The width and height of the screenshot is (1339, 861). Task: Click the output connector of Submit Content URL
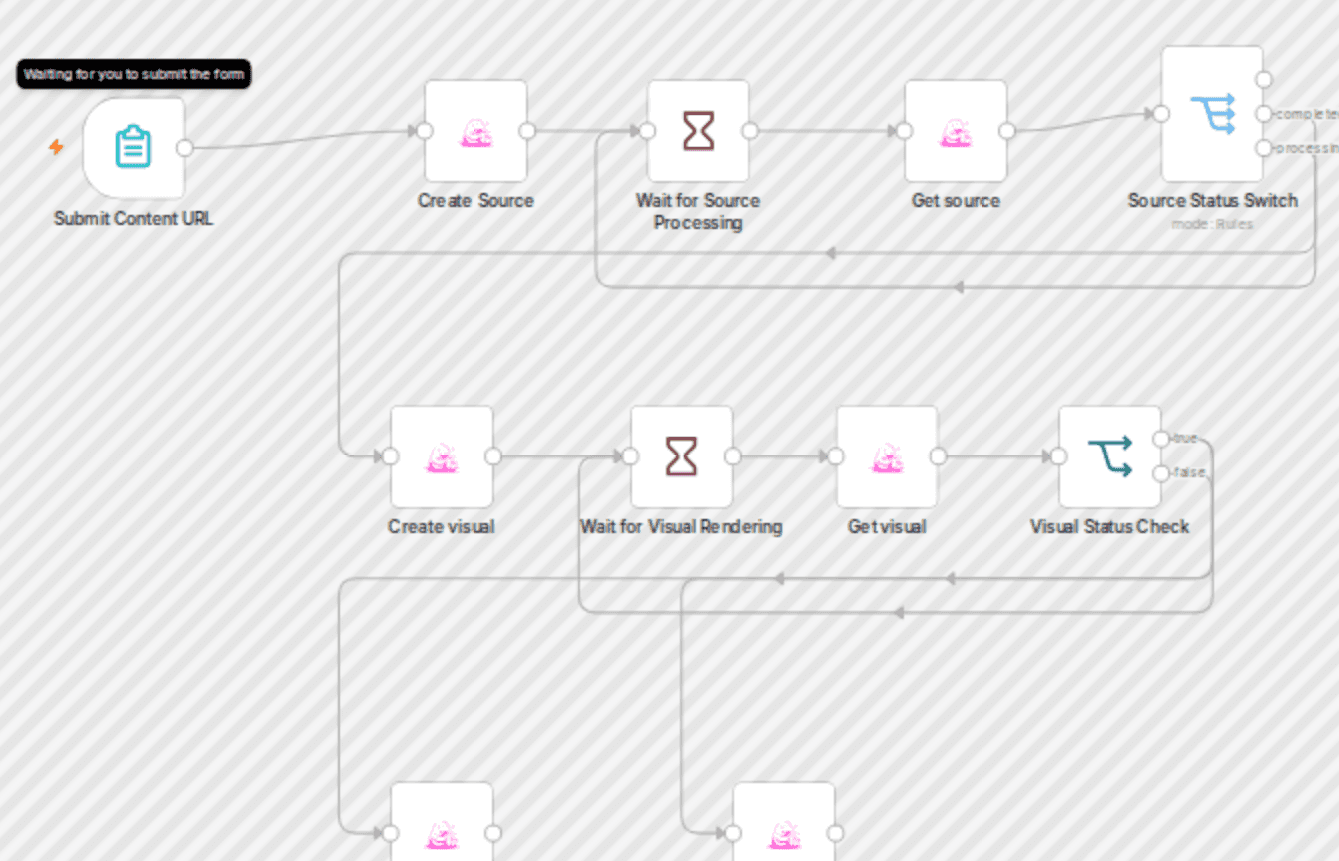[185, 148]
